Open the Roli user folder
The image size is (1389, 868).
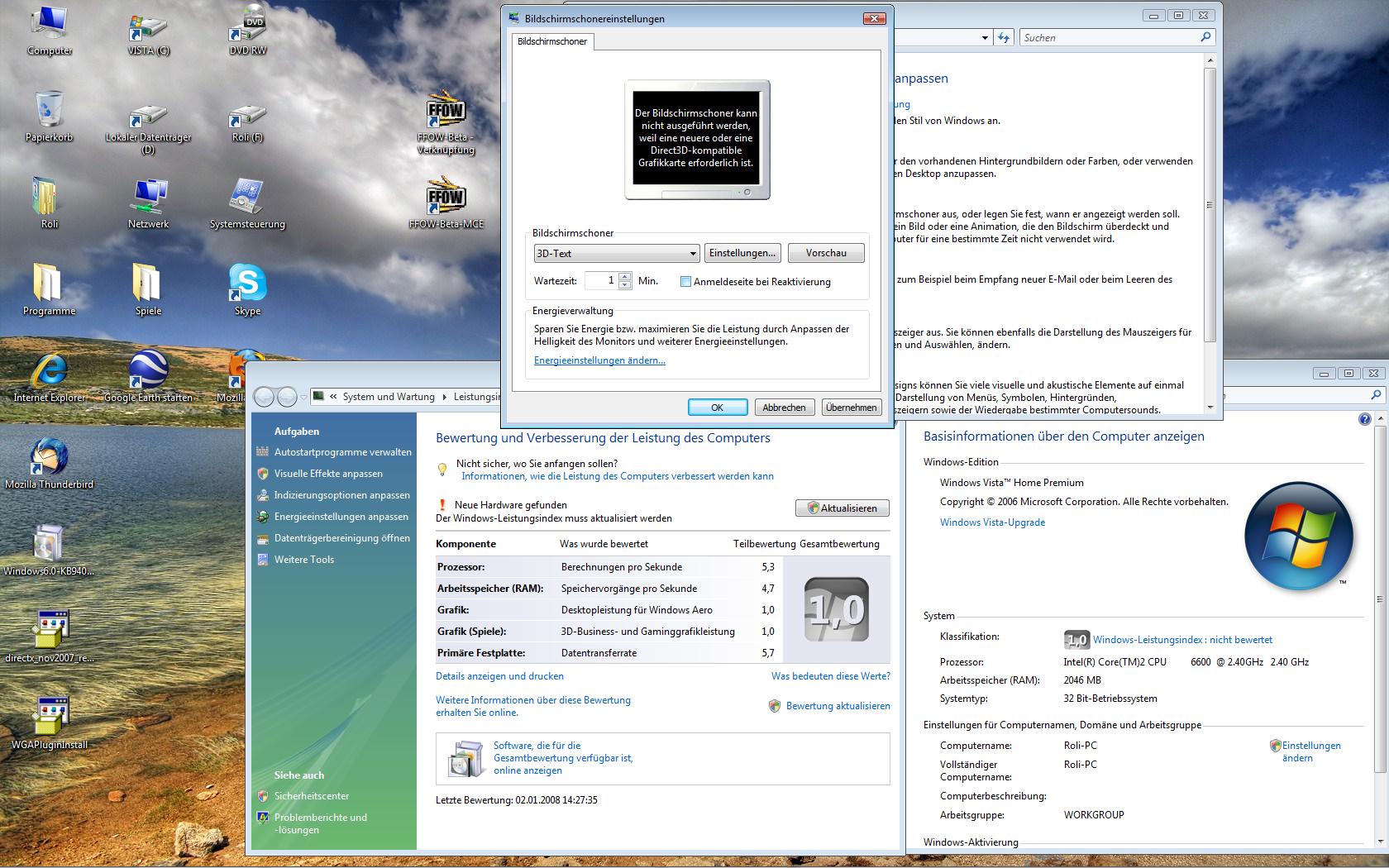pyautogui.click(x=49, y=203)
